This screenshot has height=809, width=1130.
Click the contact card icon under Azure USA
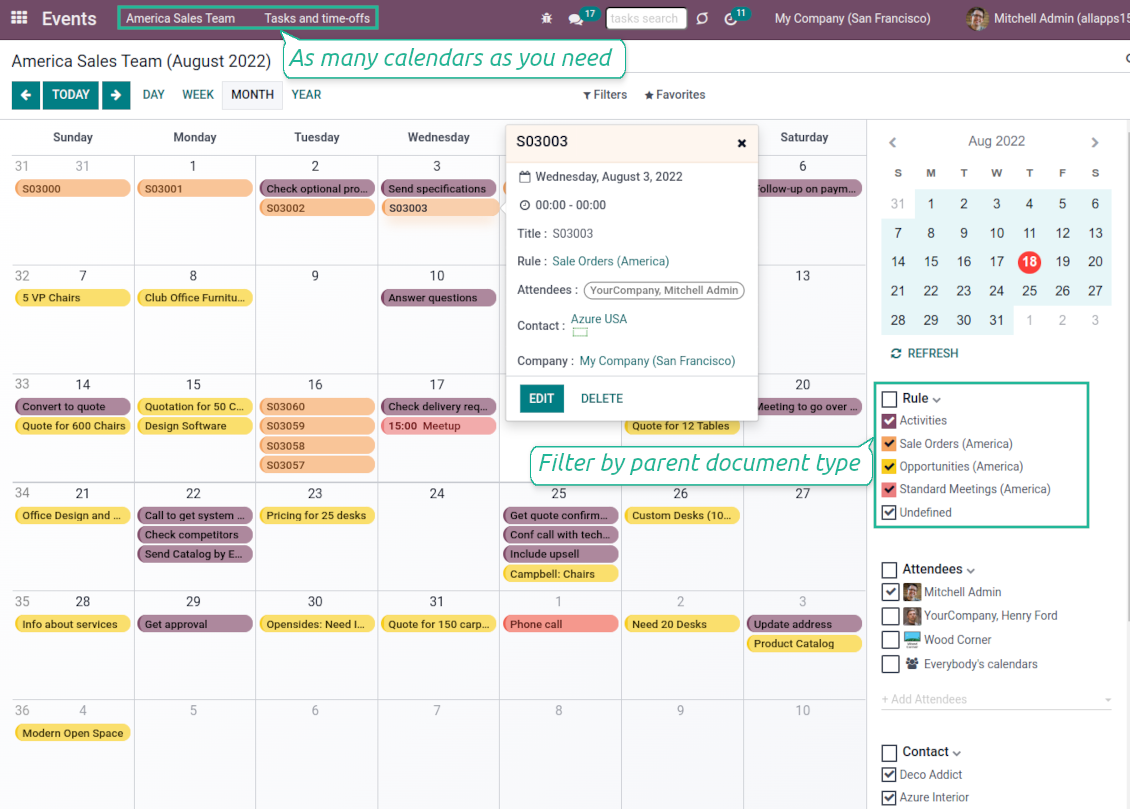point(580,332)
